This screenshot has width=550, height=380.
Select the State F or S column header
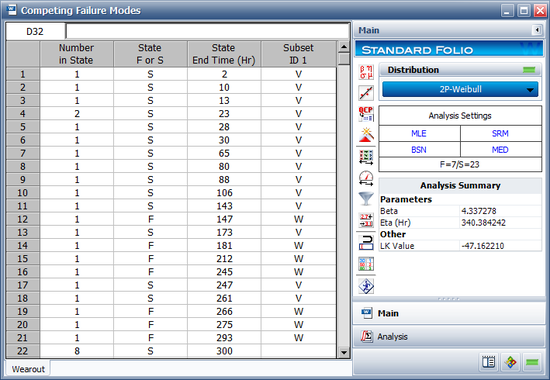150,54
